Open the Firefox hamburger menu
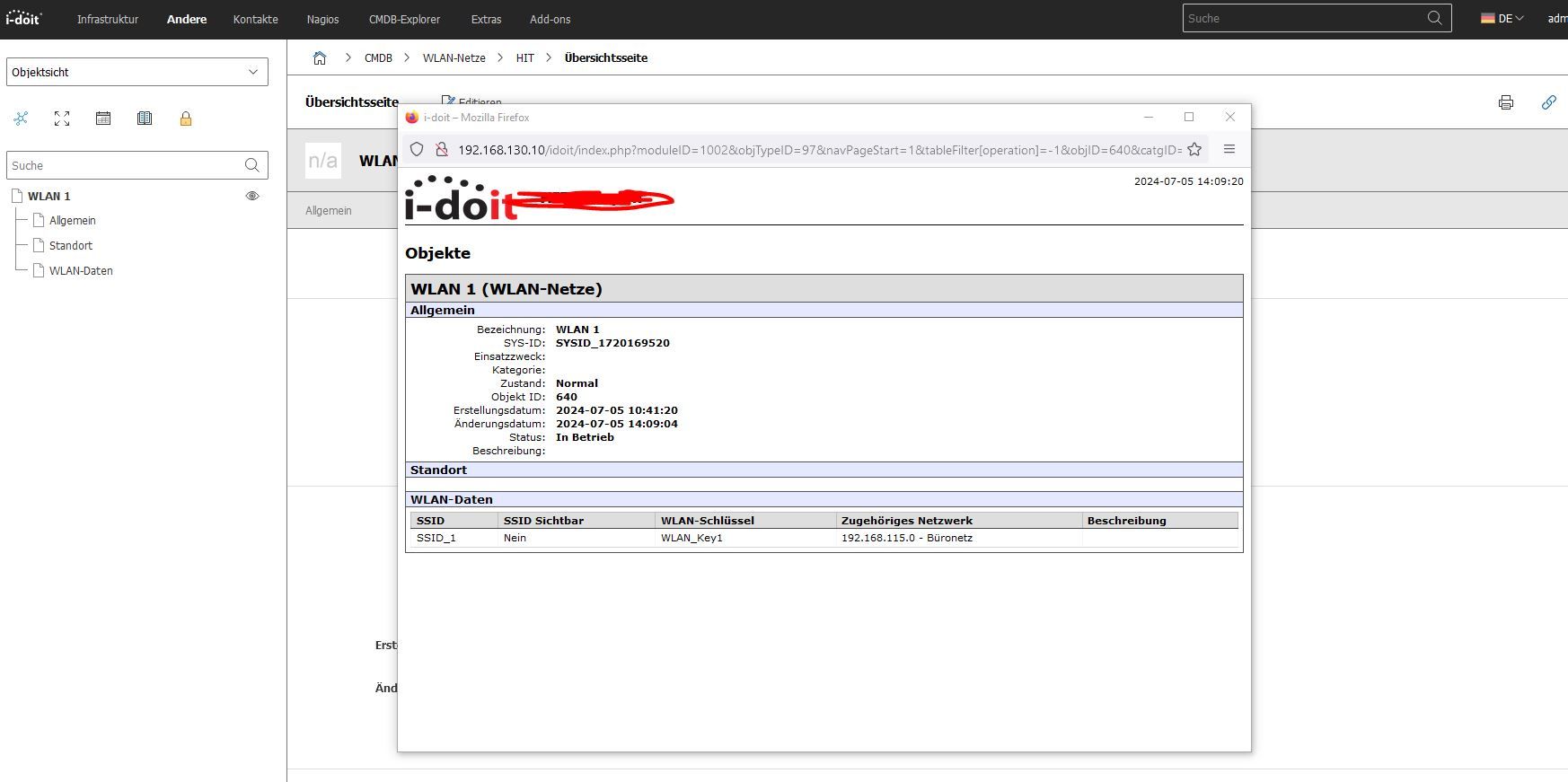Image resolution: width=1568 pixels, height=782 pixels. pos(1229,149)
